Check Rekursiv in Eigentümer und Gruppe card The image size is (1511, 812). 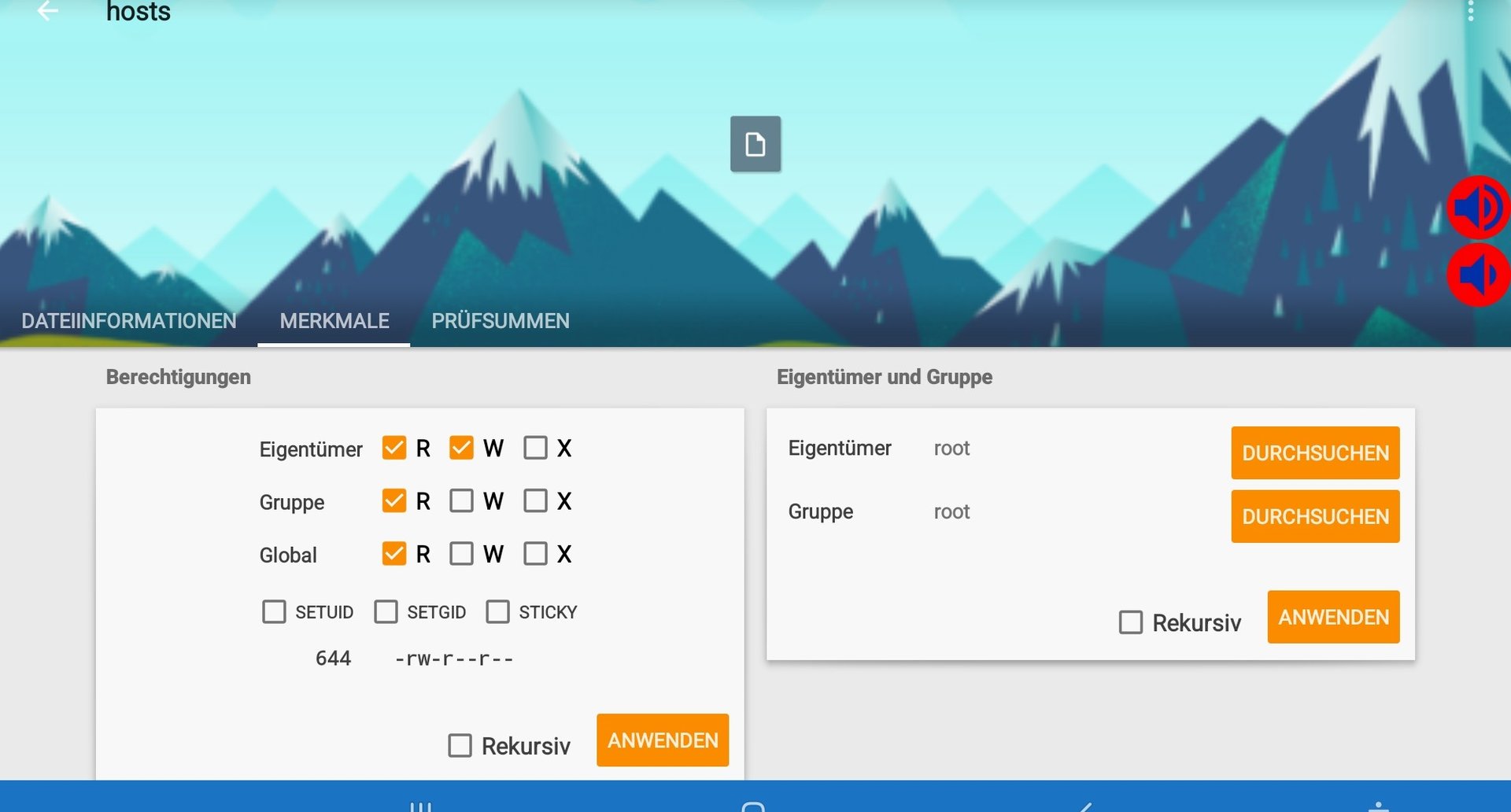[1131, 622]
